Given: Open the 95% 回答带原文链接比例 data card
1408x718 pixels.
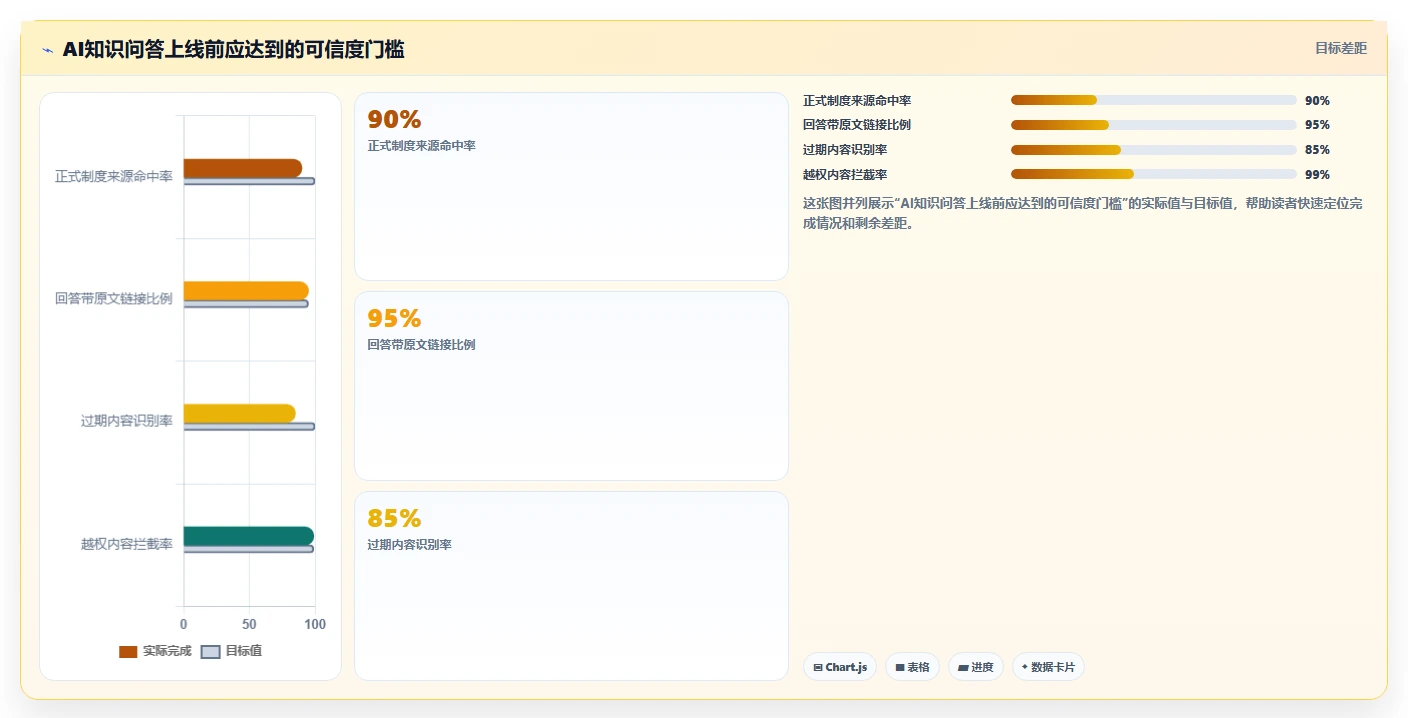Looking at the screenshot, I should tap(571, 386).
